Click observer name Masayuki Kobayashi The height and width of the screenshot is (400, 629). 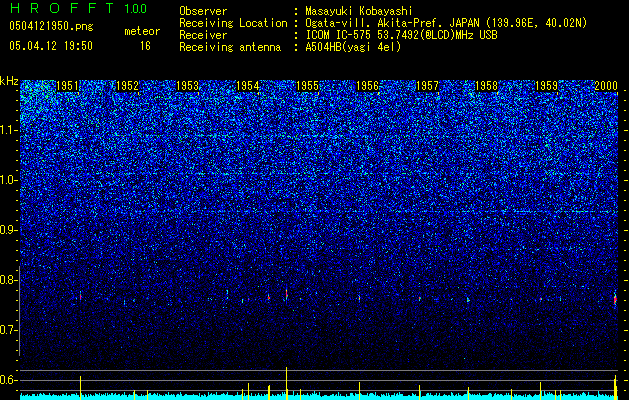[359, 11]
